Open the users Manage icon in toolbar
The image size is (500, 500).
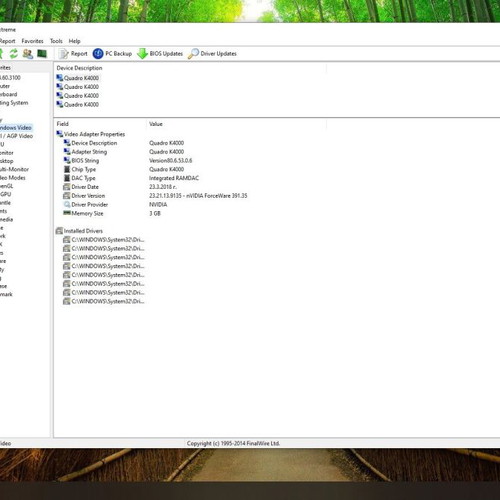tap(28, 53)
